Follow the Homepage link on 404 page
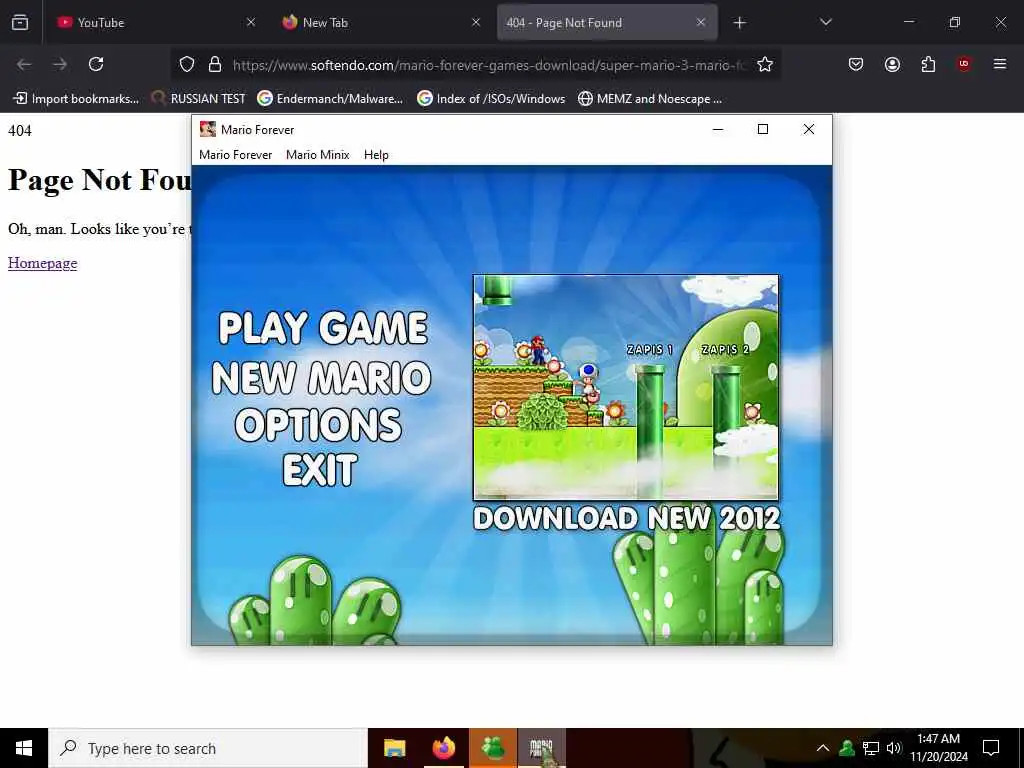 coord(42,263)
